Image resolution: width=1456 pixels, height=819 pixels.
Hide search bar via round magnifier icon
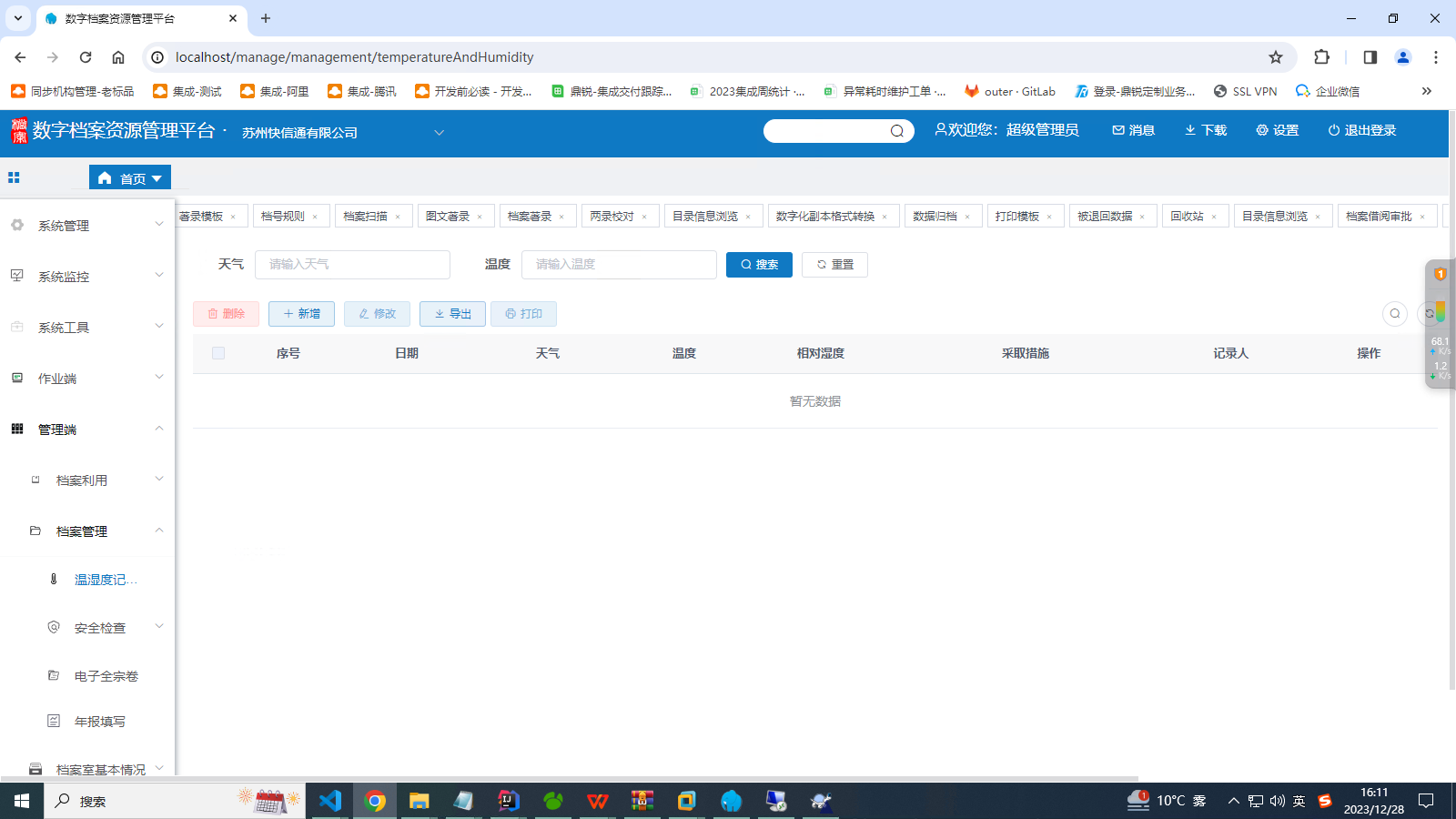click(1394, 314)
